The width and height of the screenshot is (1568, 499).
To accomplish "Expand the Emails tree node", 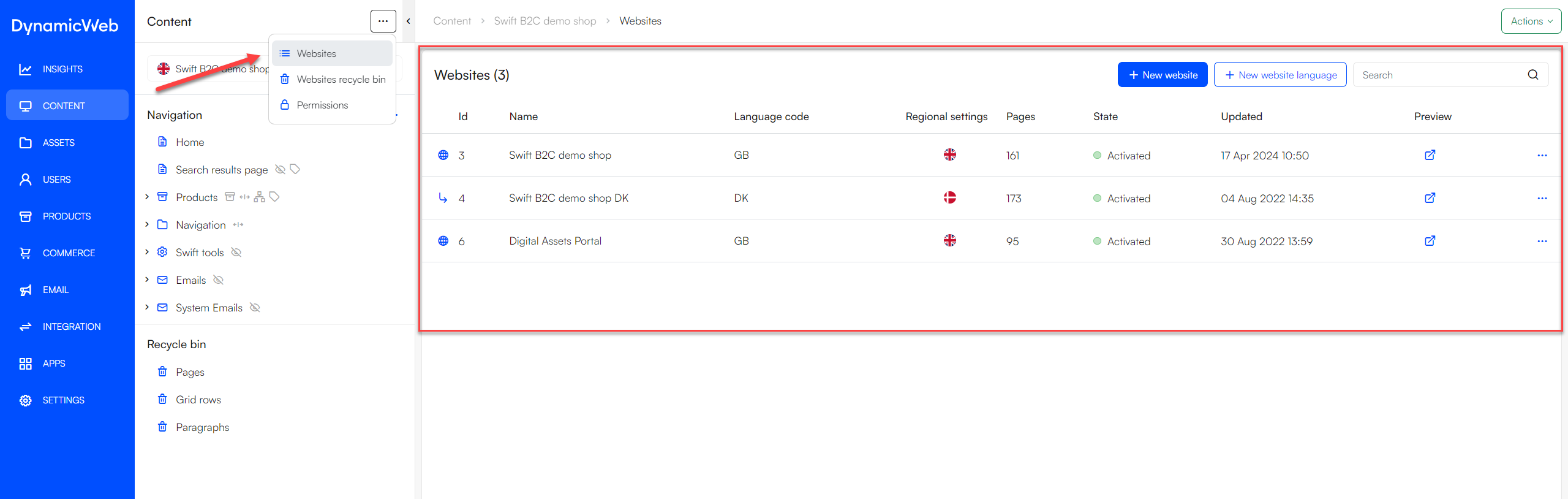I will (147, 280).
